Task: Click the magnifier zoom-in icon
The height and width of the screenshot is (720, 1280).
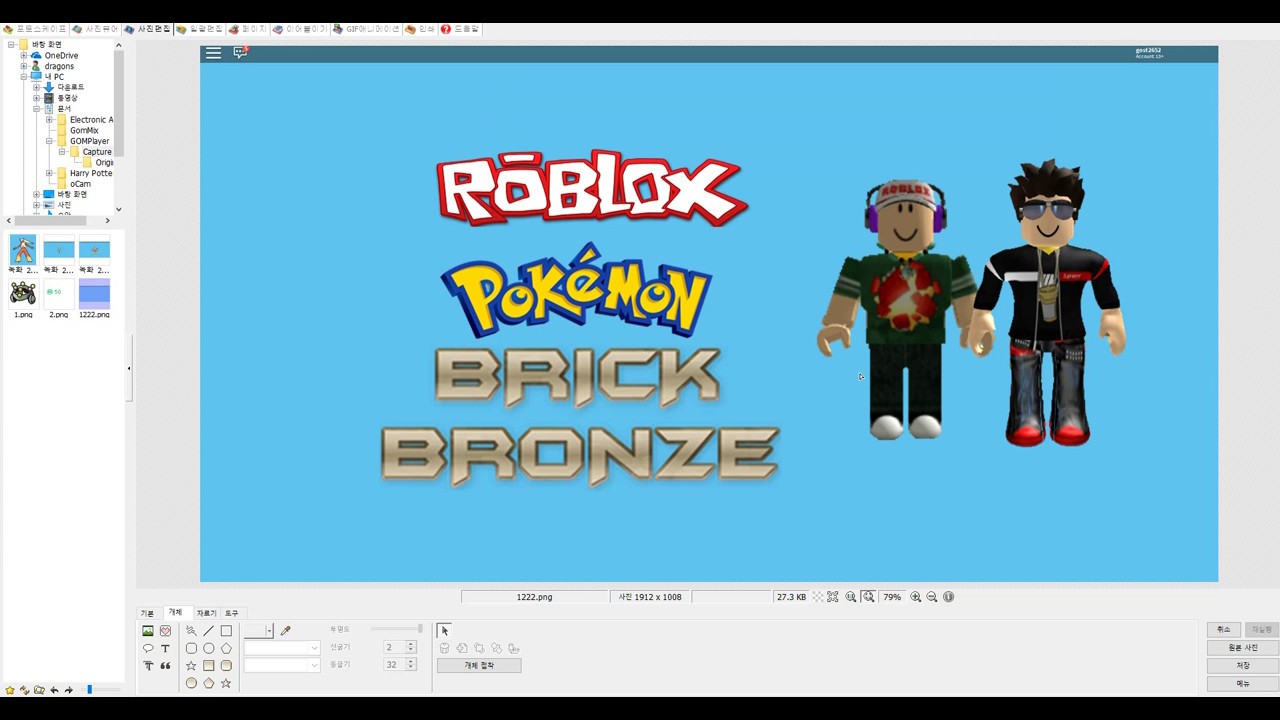Action: pos(916,597)
